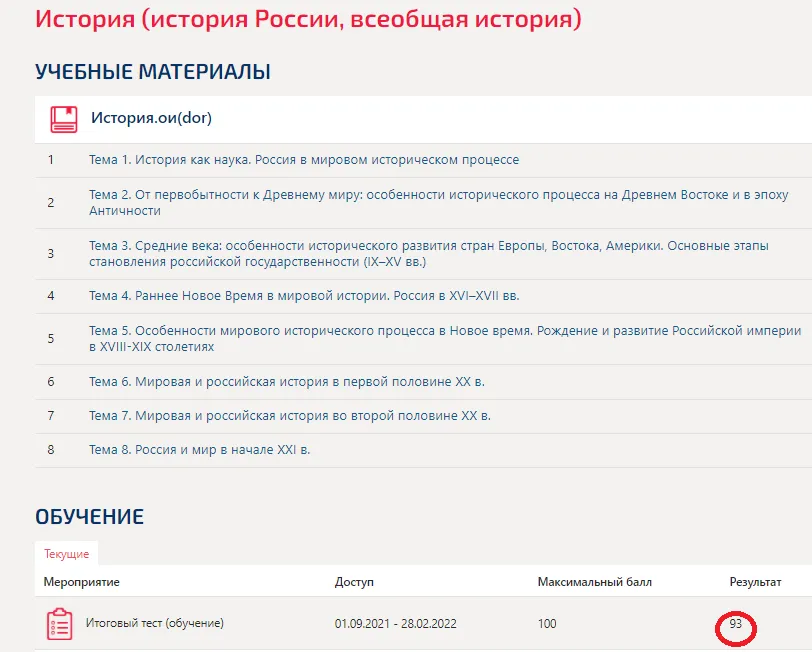Open Тема 7 второй половине XX в.
This screenshot has height=652, width=812.
pos(289,416)
